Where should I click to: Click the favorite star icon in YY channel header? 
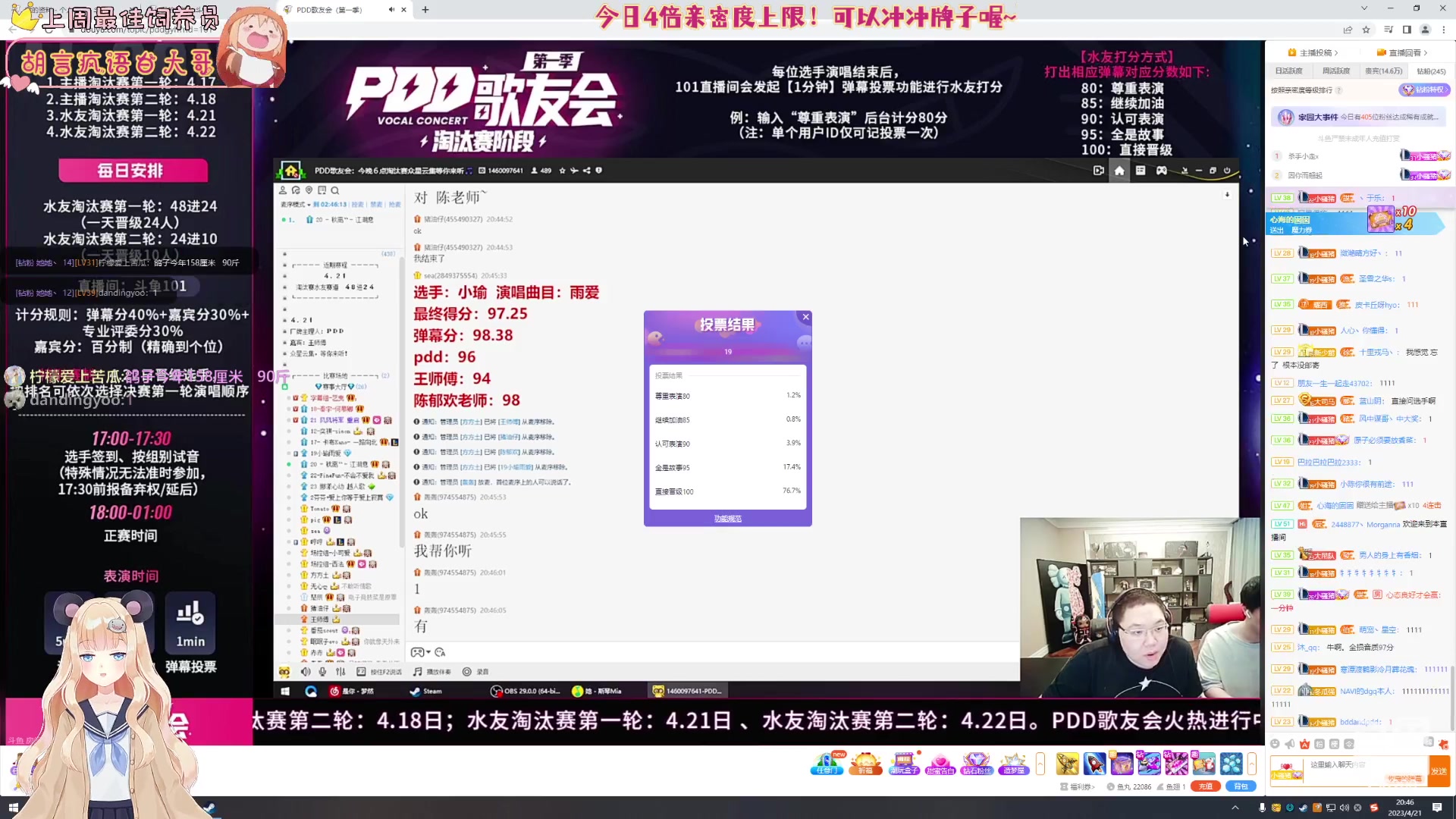[562, 171]
